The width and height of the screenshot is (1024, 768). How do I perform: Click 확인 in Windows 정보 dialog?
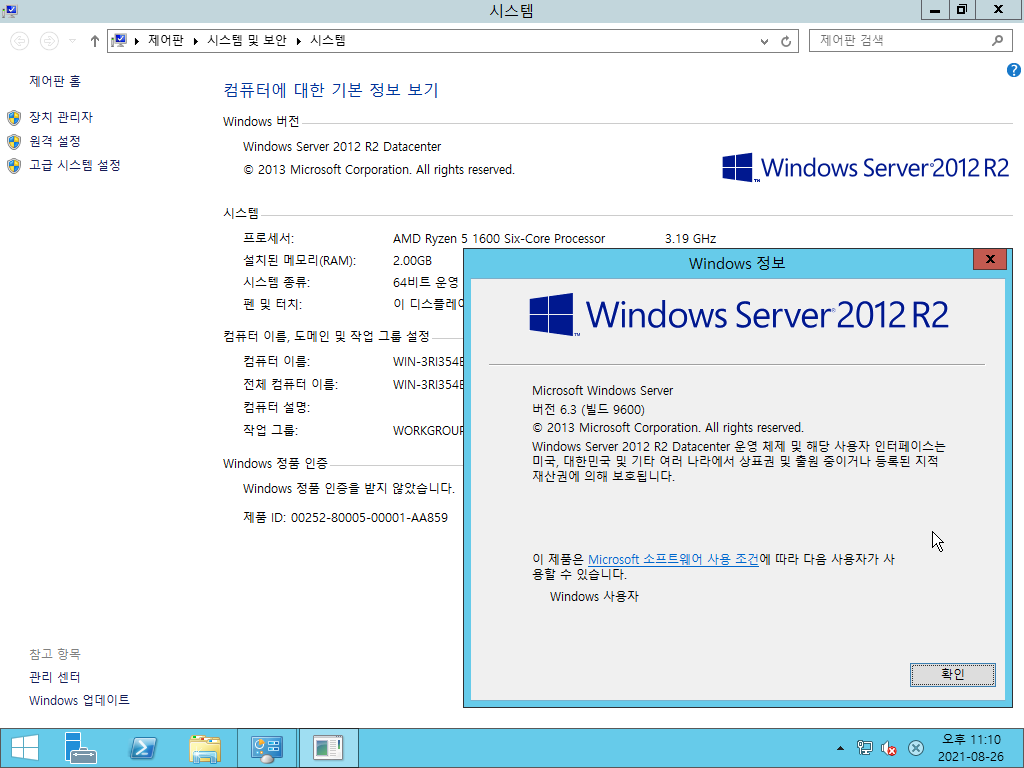click(953, 675)
